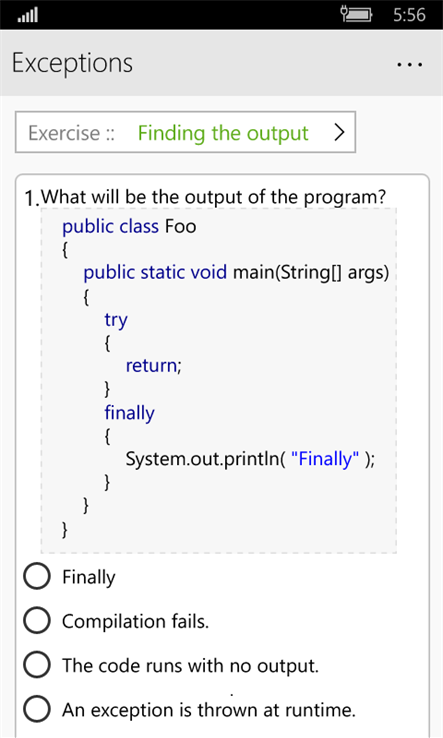Select the "Finally" answer radio button
443x738 pixels.
coord(37,577)
